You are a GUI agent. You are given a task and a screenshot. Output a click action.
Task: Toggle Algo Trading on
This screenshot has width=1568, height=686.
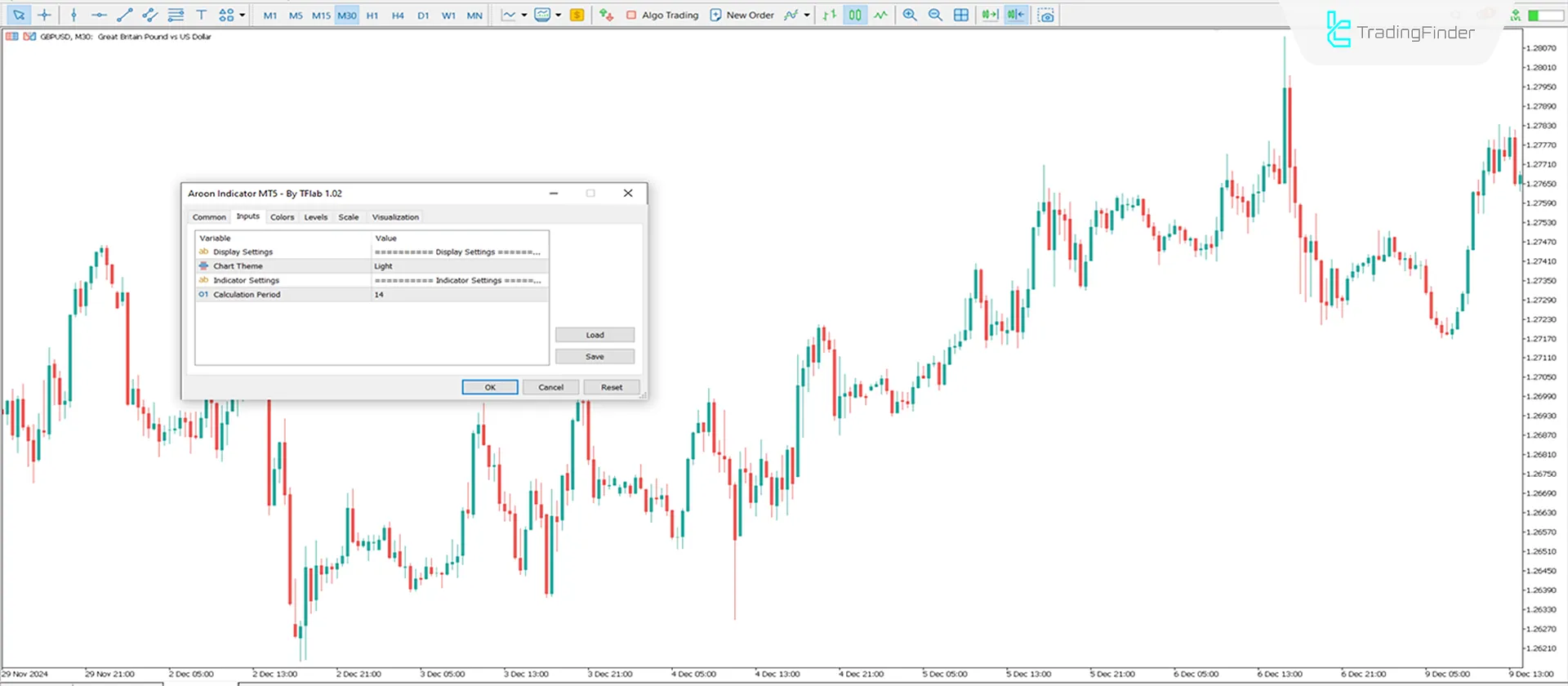point(662,15)
